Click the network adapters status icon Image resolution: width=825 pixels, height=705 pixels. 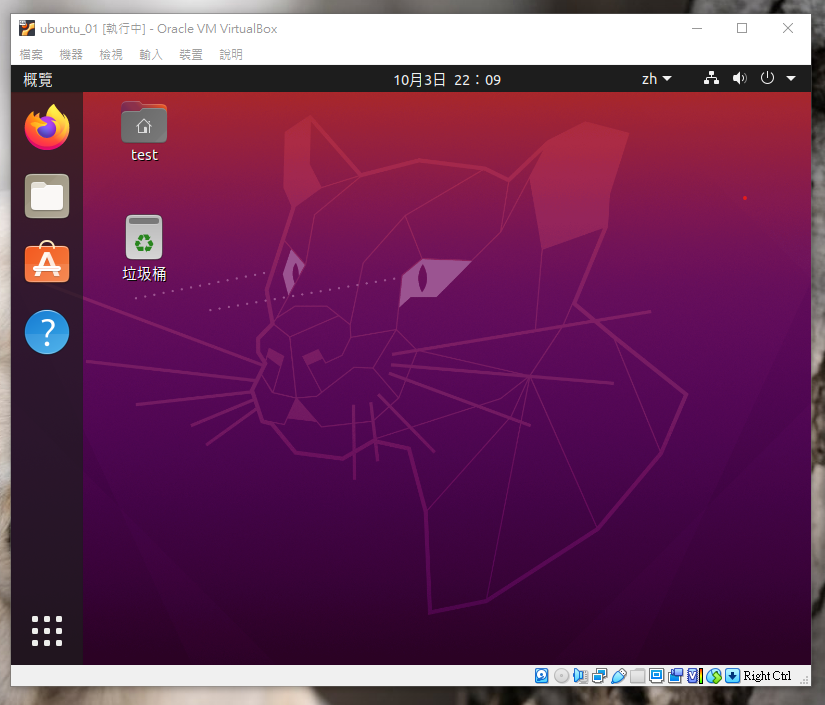coord(599,676)
